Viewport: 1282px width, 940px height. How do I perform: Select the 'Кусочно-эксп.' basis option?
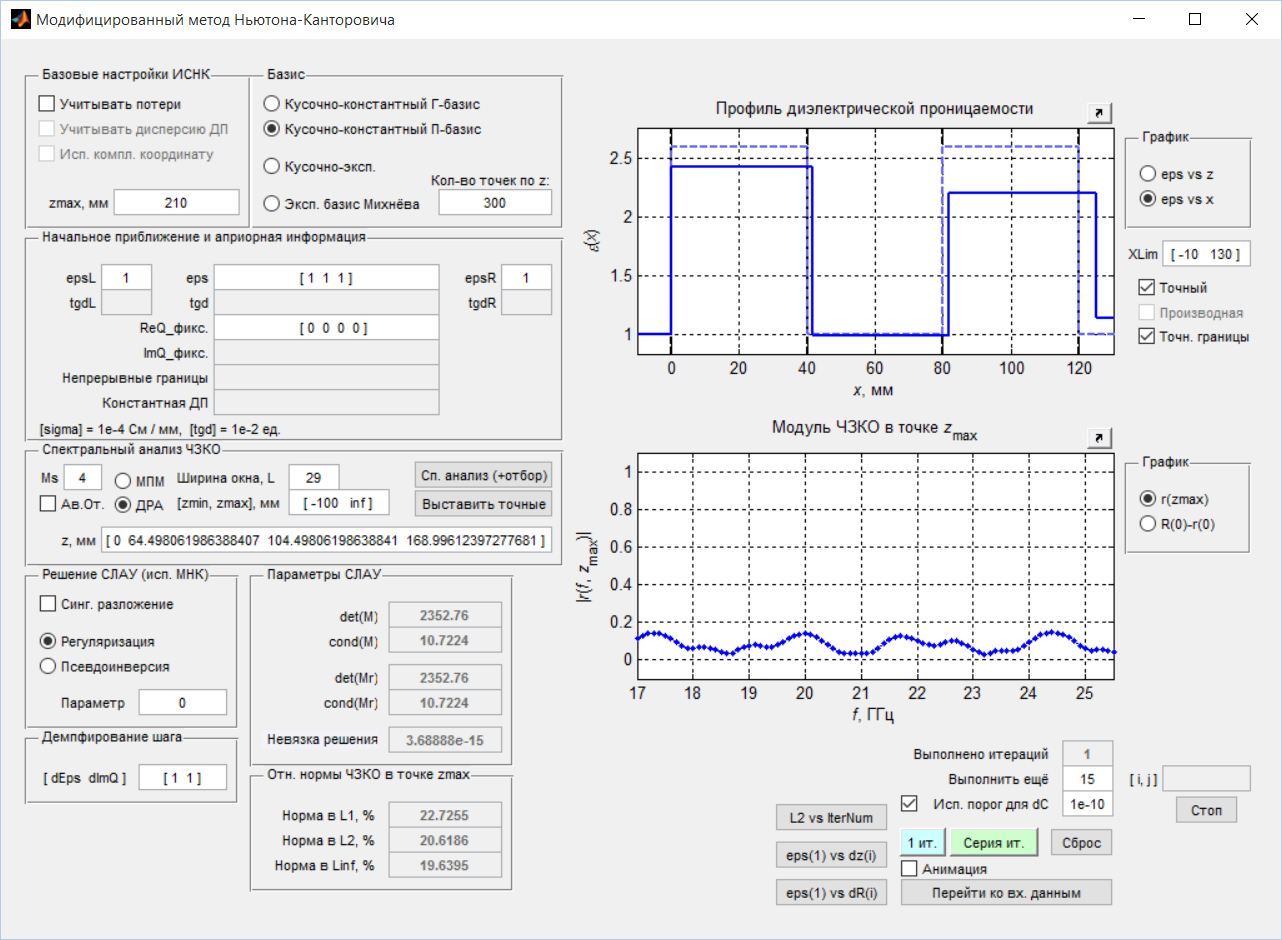tap(271, 166)
